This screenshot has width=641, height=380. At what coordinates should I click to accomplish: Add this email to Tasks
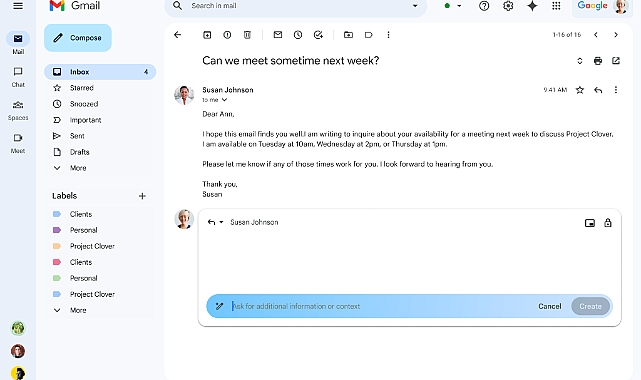[x=318, y=35]
